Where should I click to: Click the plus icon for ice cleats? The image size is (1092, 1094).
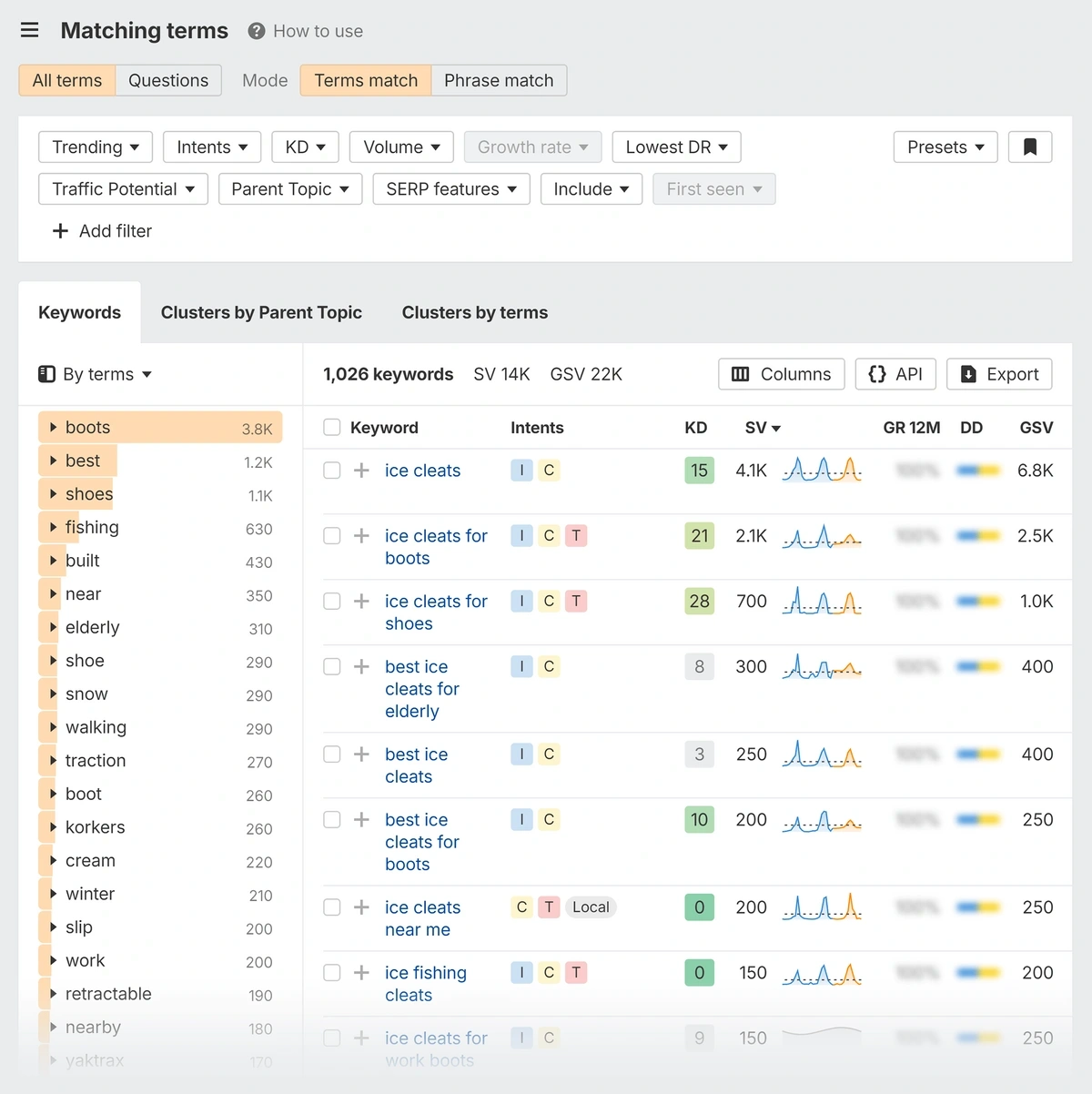click(361, 471)
